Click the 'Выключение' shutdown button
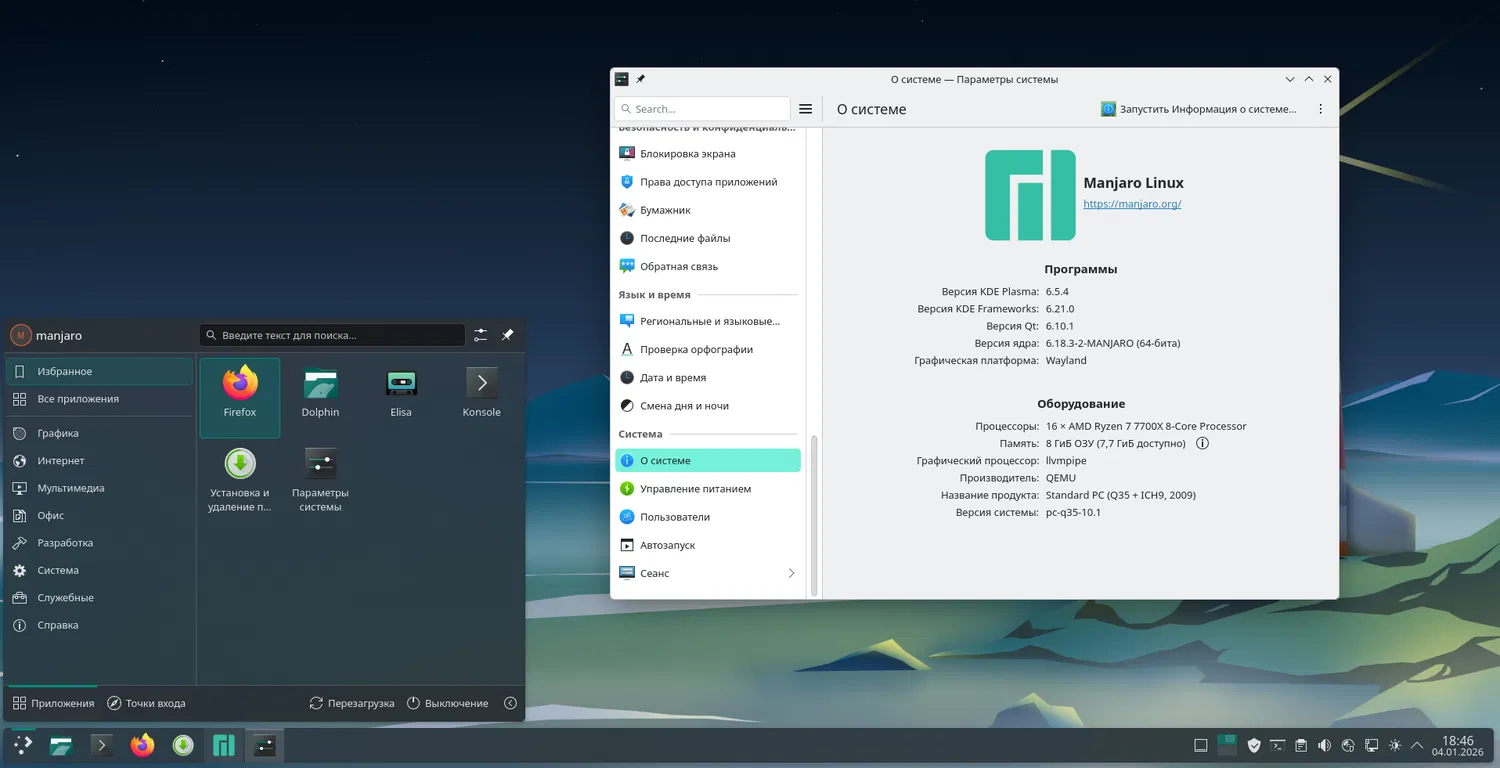This screenshot has width=1500, height=768. click(x=448, y=703)
